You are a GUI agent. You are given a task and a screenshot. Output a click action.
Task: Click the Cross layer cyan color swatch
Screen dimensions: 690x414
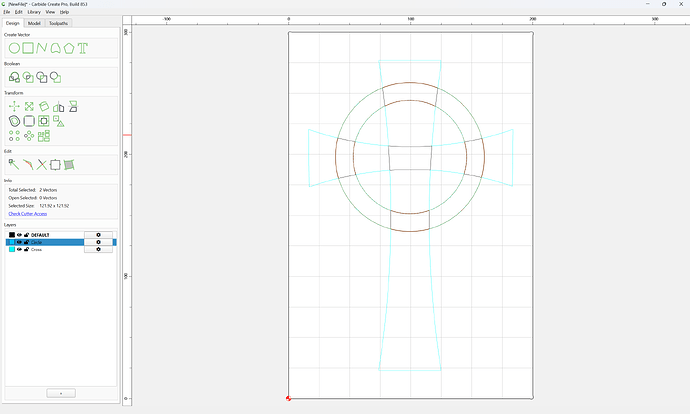pyautogui.click(x=12, y=249)
